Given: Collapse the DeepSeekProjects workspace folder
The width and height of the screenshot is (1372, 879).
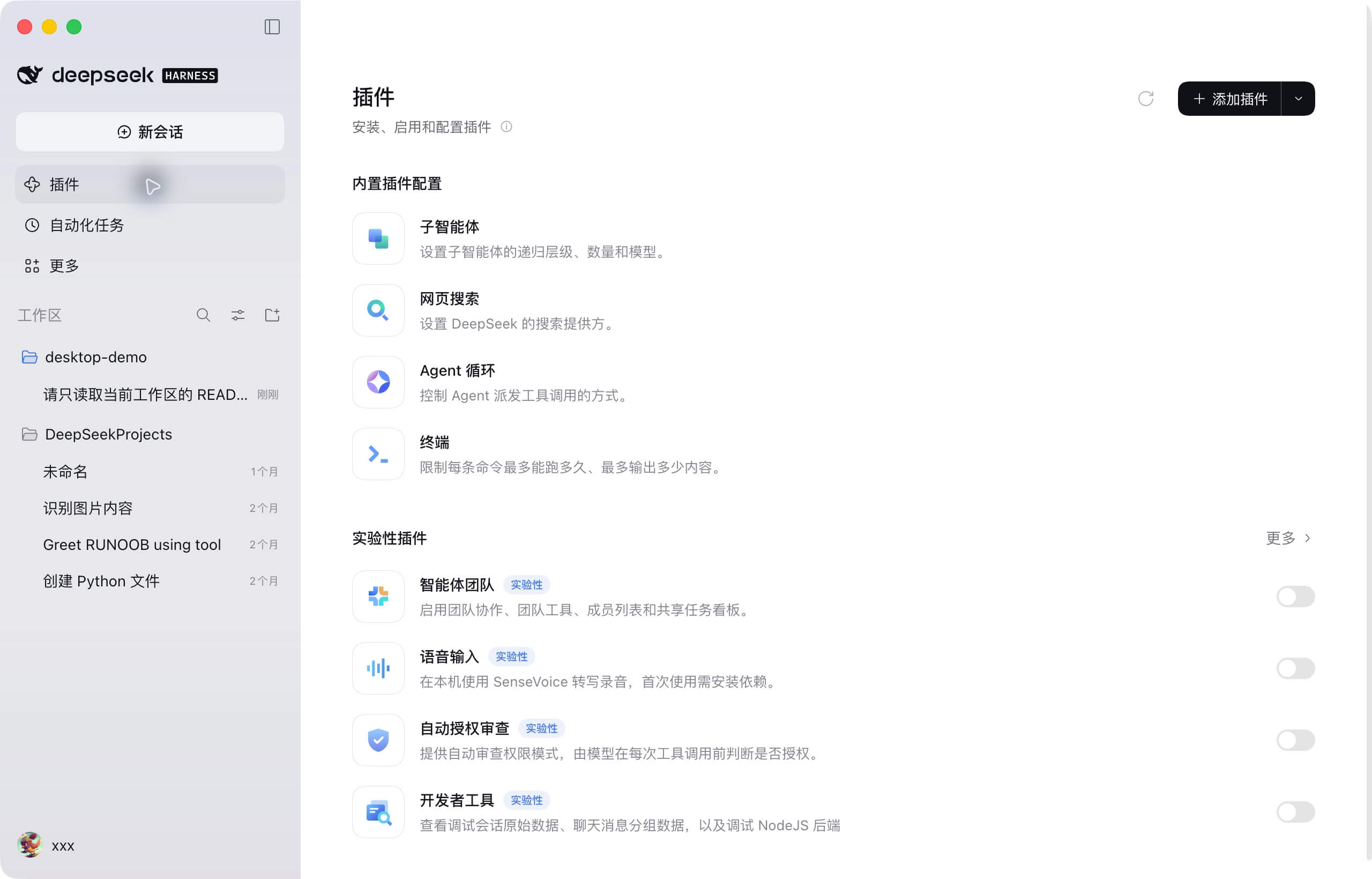Looking at the screenshot, I should pyautogui.click(x=29, y=434).
